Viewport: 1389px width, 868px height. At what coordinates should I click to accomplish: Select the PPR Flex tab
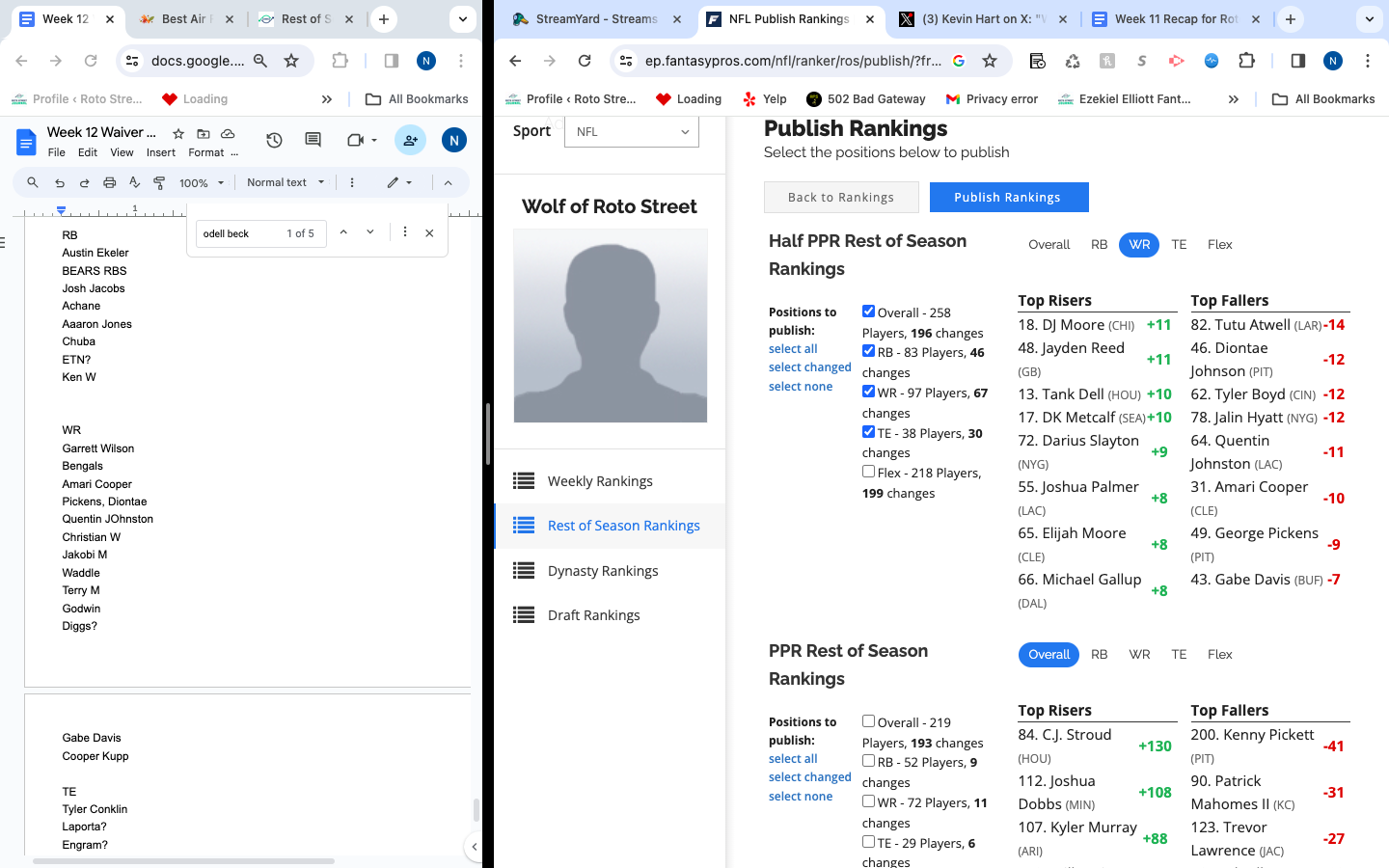coord(1219,654)
